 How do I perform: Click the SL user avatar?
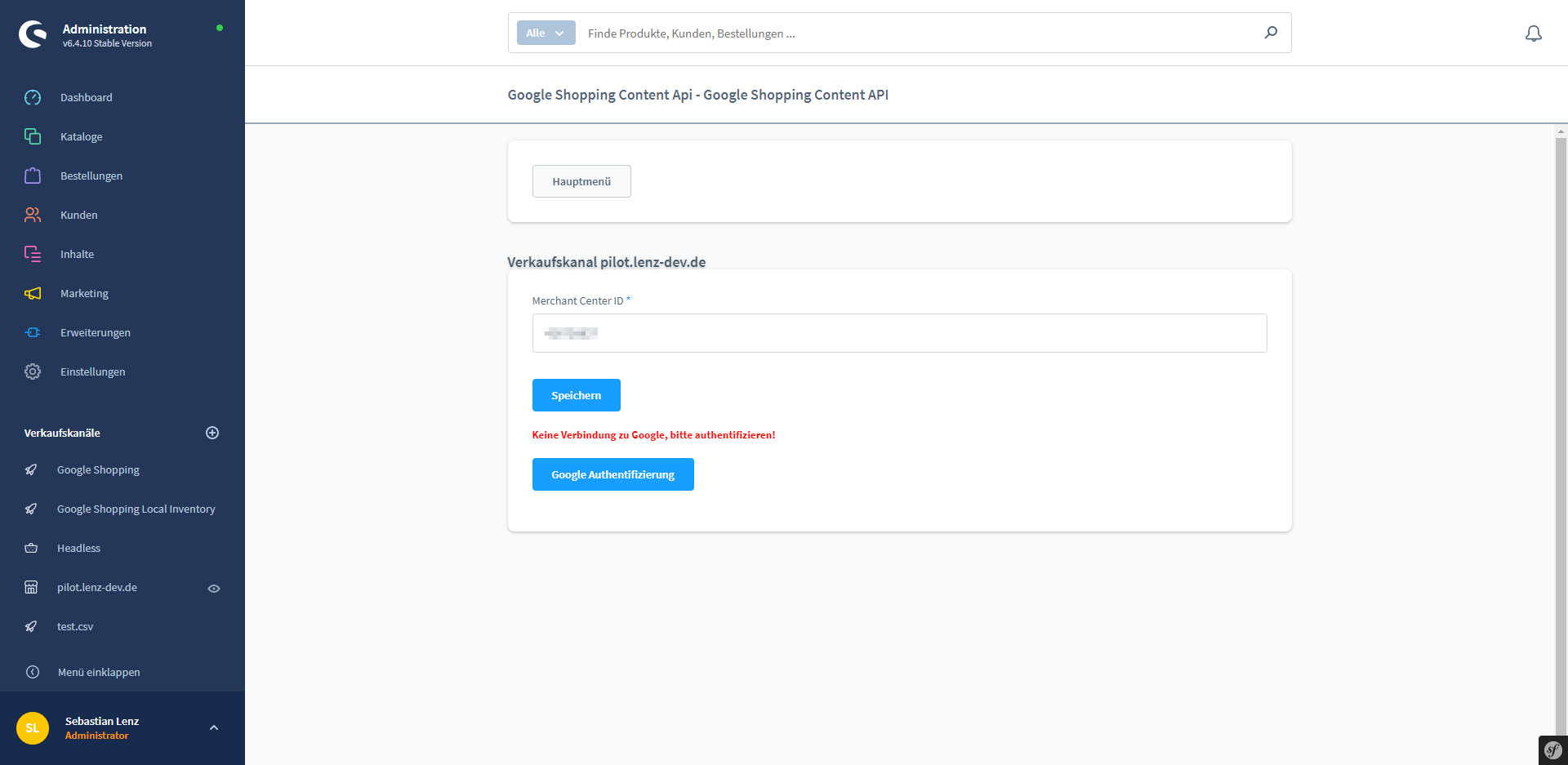coord(33,728)
